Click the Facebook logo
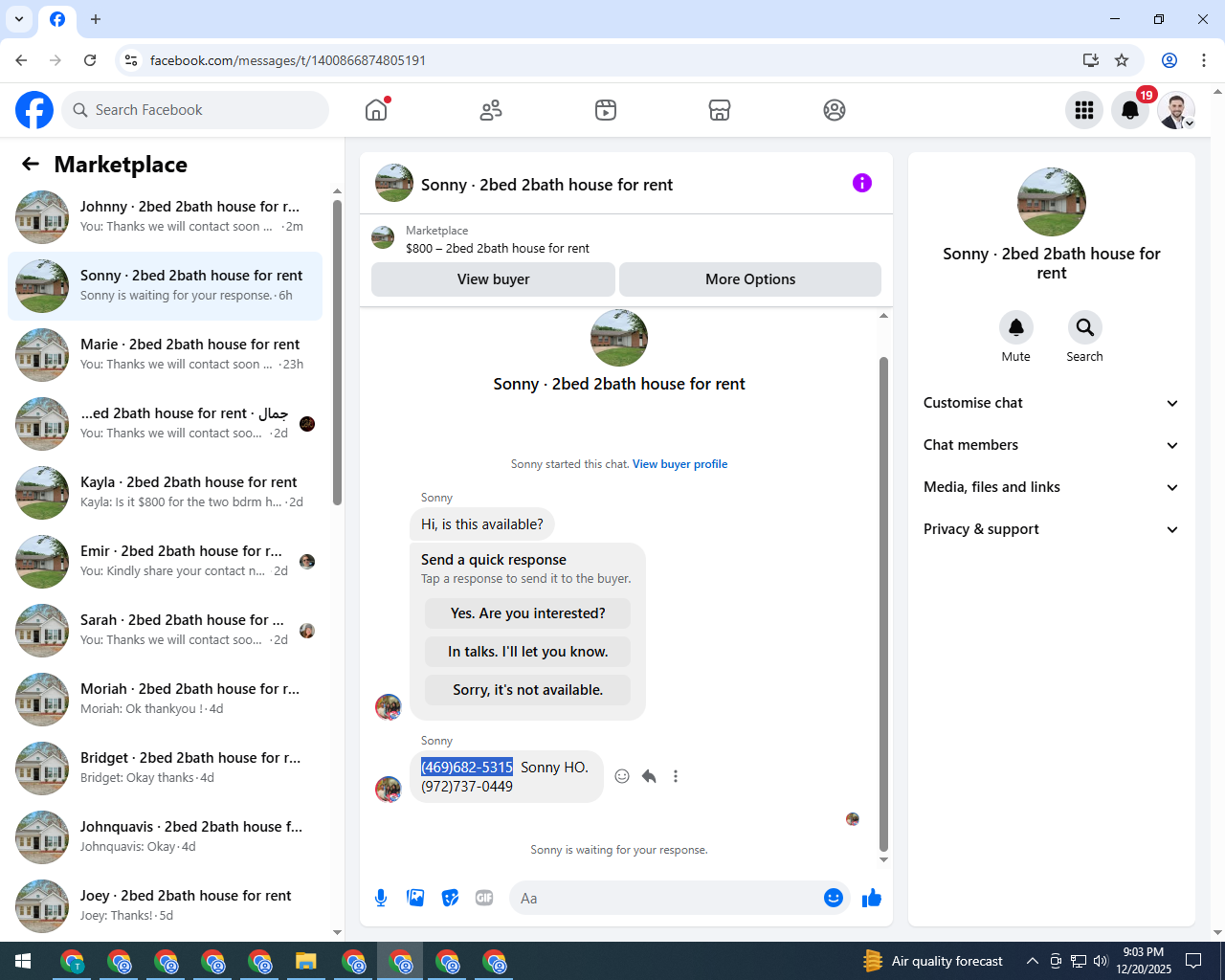1225x980 pixels. coord(34,110)
